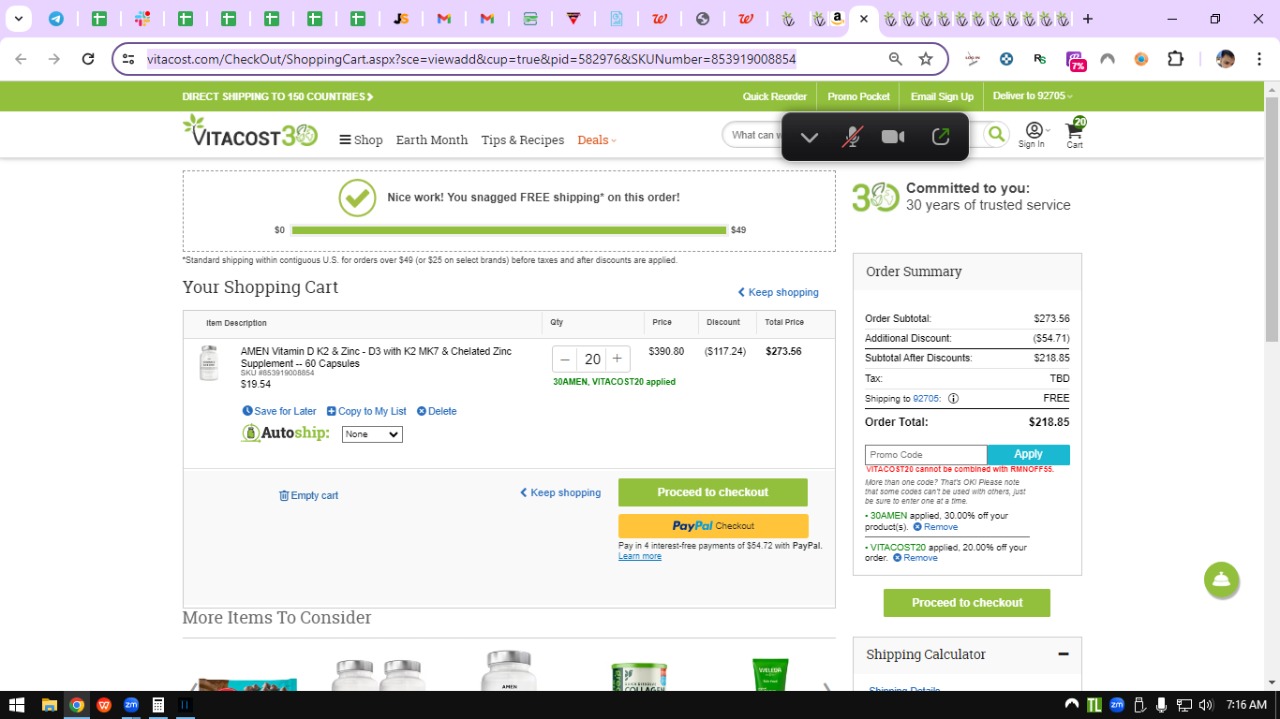Click the free shipping progress bar
Image resolution: width=1280 pixels, height=719 pixels.
509,230
